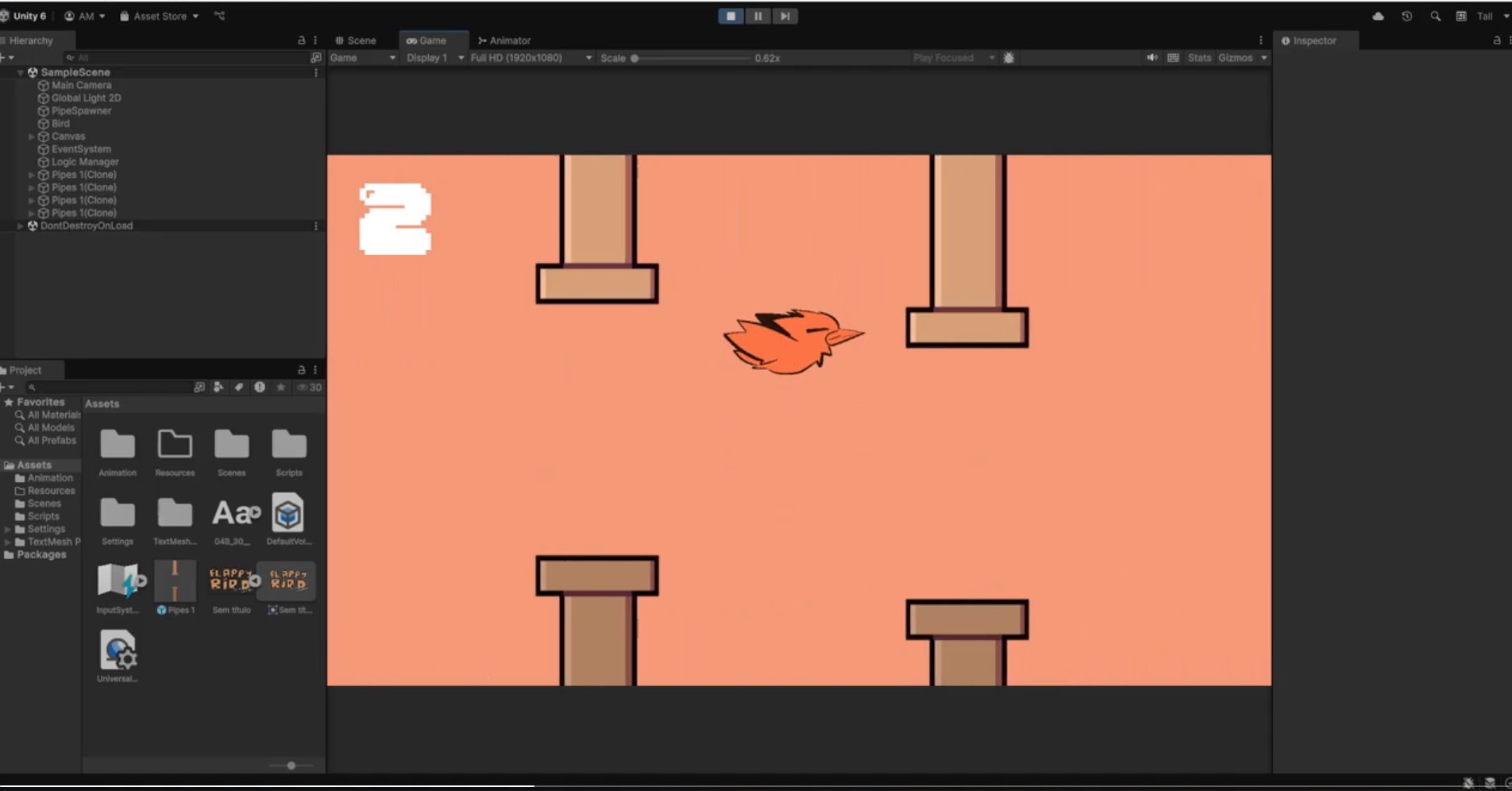1512x791 pixels.
Task: Toggle the frame debugger bug icon
Action: [x=1009, y=58]
